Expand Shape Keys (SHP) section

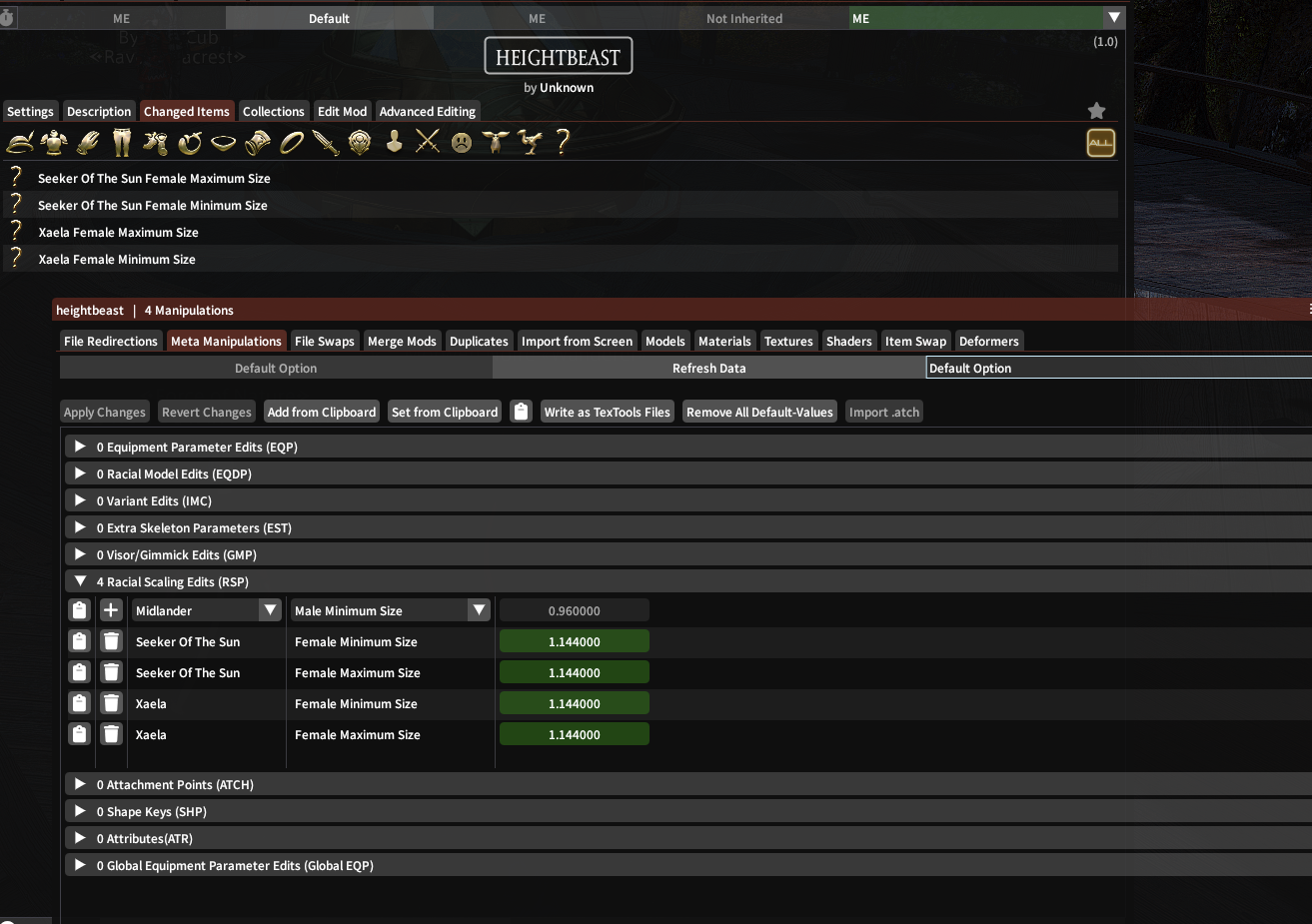click(x=688, y=811)
